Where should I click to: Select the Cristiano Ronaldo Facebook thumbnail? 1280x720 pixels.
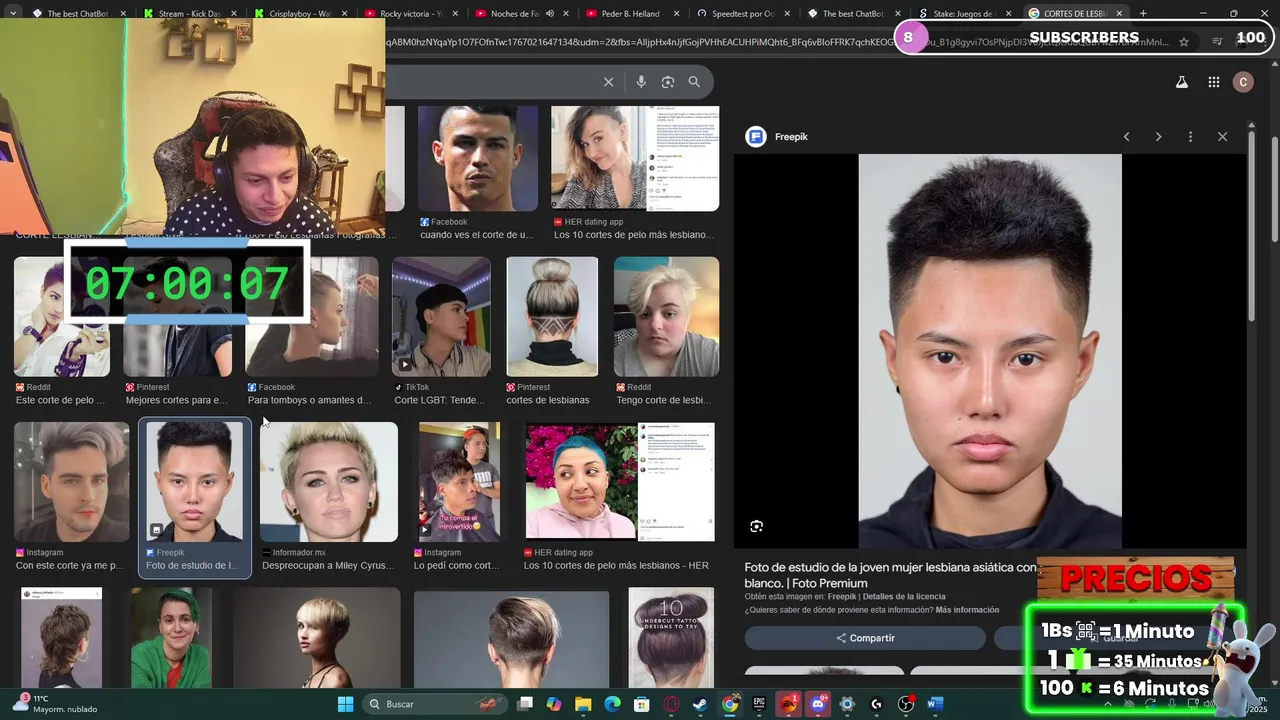click(478, 158)
